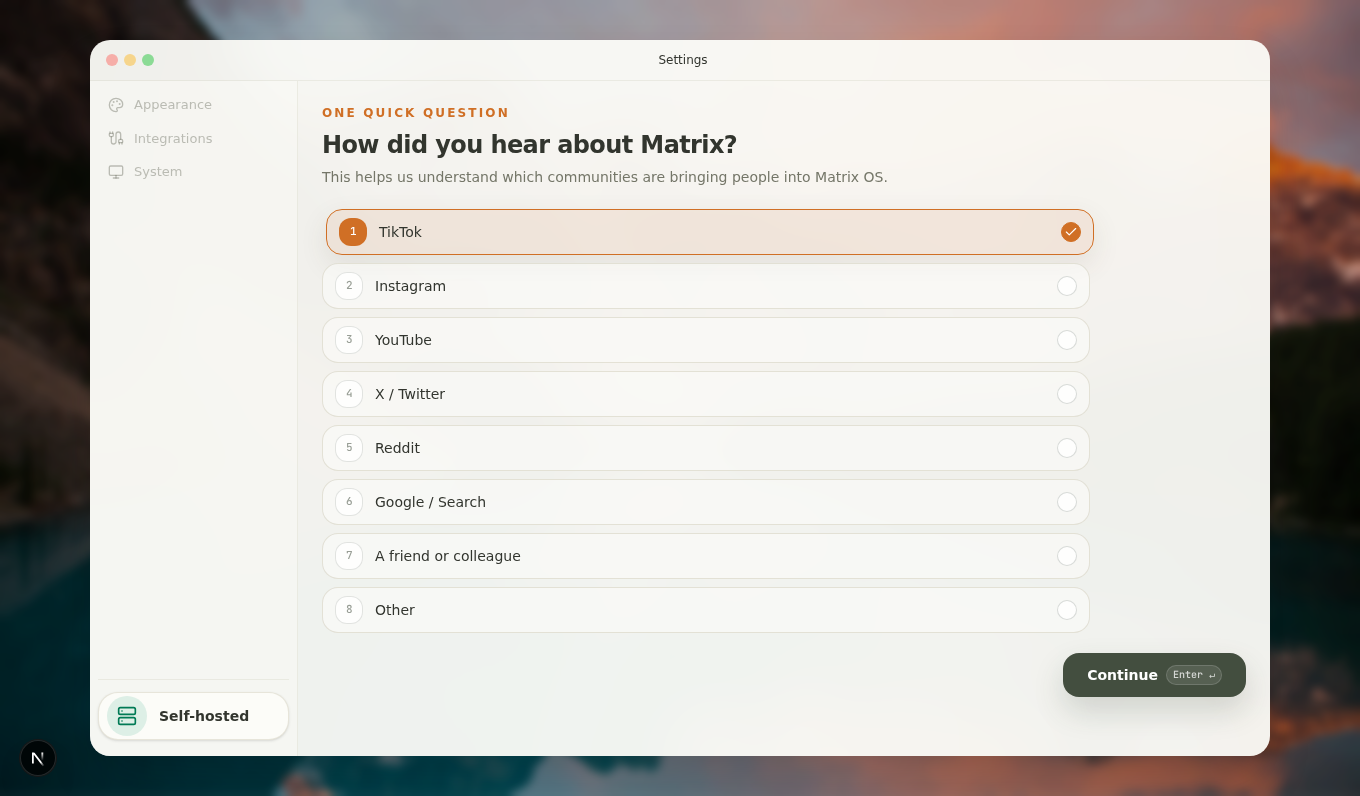This screenshot has width=1360, height=796.
Task: Select the YouTube radio circle
Action: click(1067, 340)
